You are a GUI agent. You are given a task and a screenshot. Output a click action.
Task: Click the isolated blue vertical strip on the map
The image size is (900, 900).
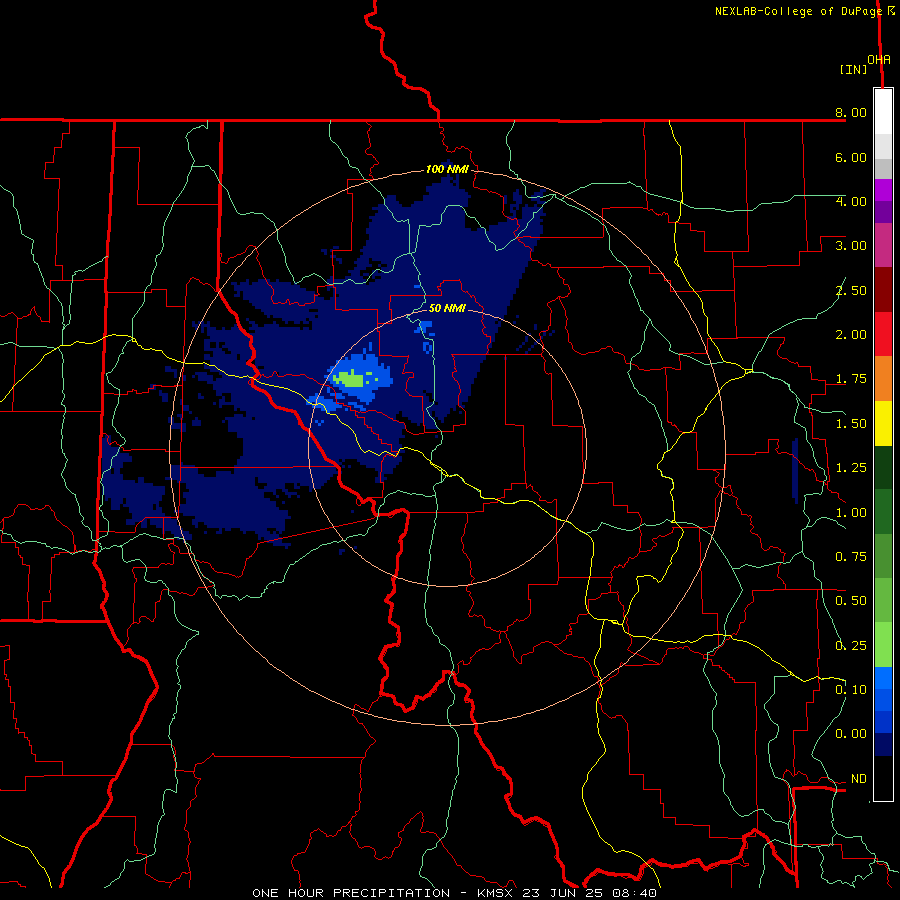point(795,471)
